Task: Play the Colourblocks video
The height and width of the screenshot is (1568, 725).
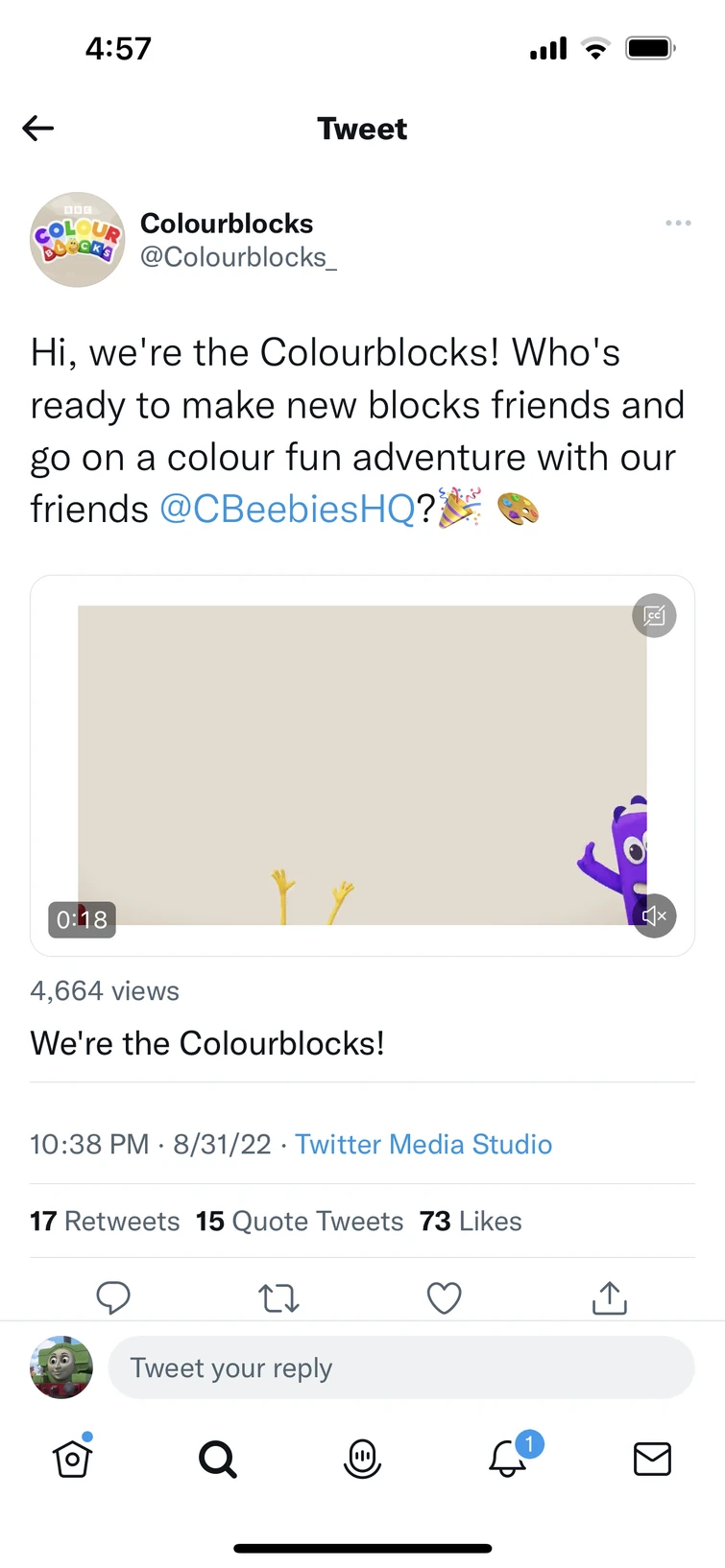Action: coord(362,765)
